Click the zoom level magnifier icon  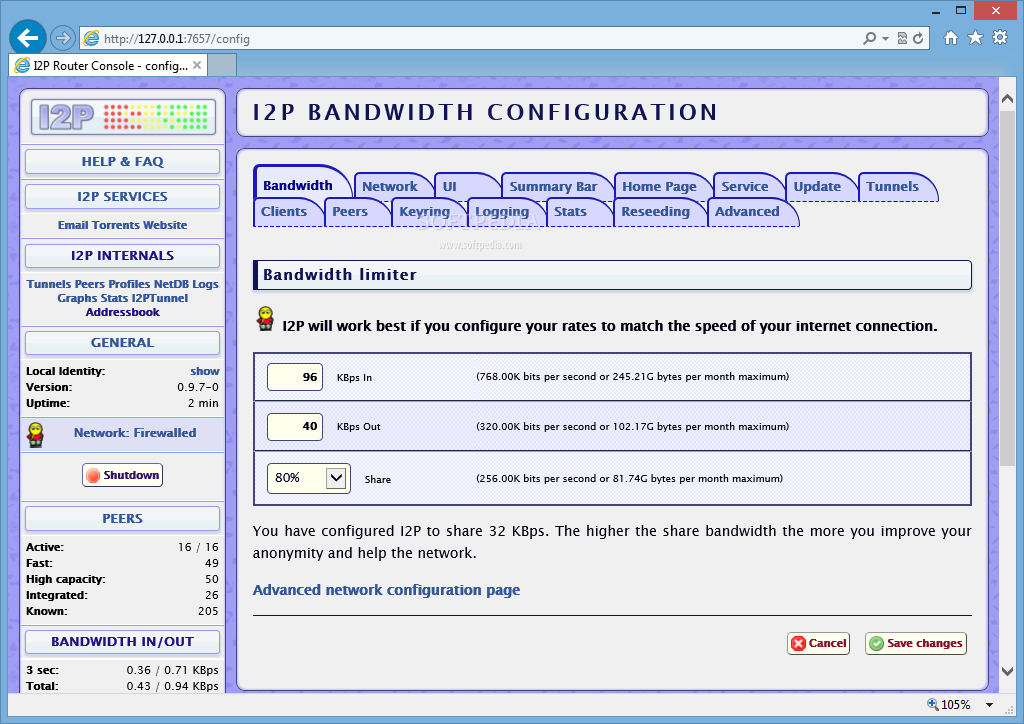(x=933, y=704)
